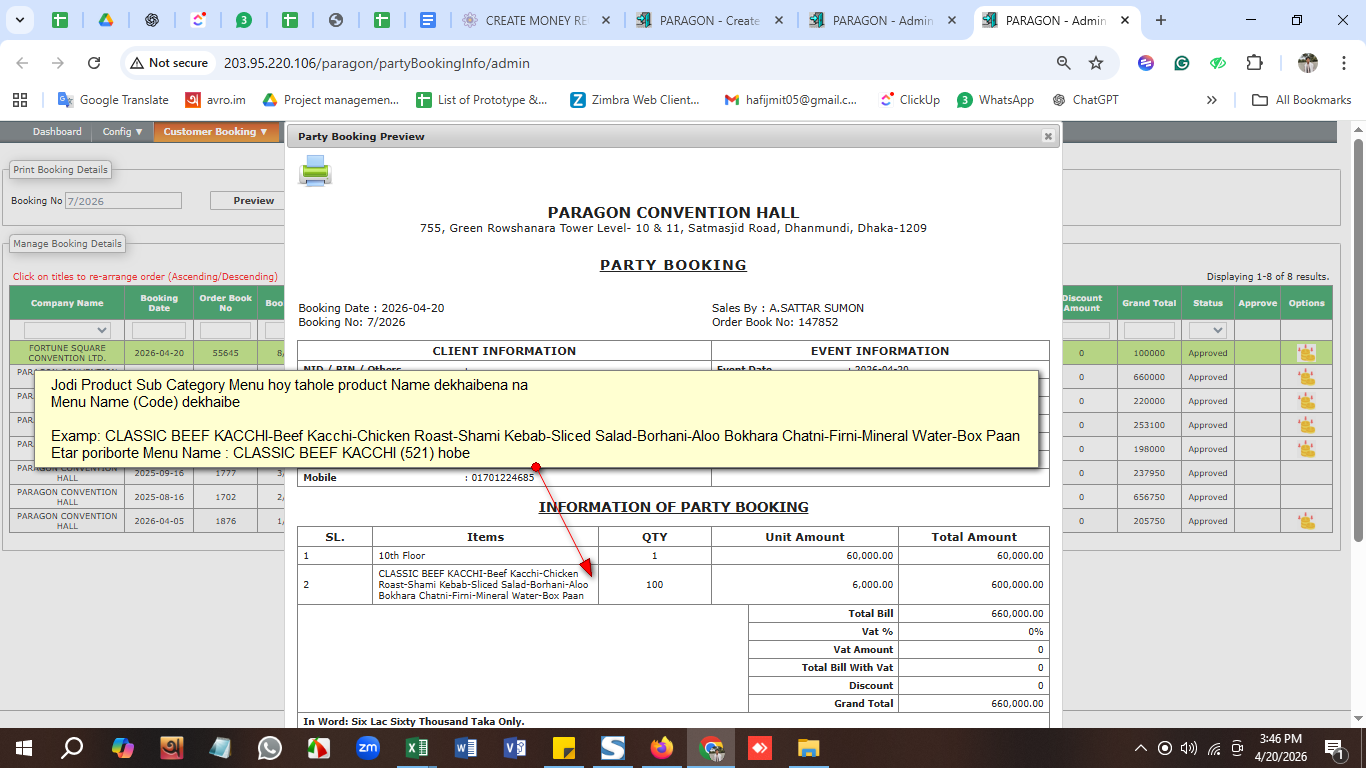Click the browser reload button
Screen dimensions: 1366x768
tap(94, 63)
